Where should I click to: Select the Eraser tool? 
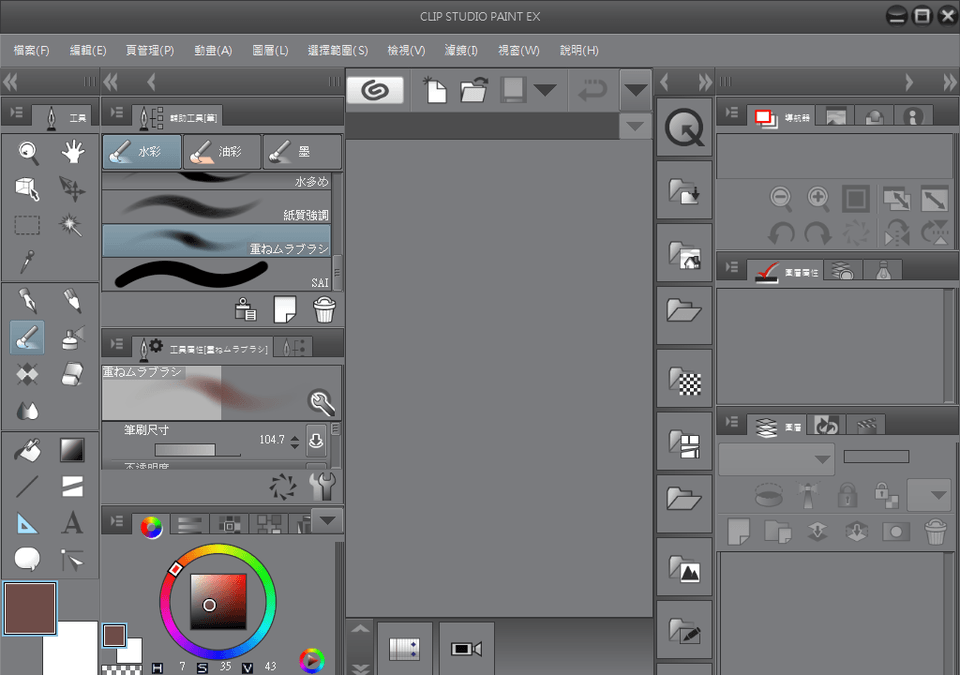coord(72,374)
